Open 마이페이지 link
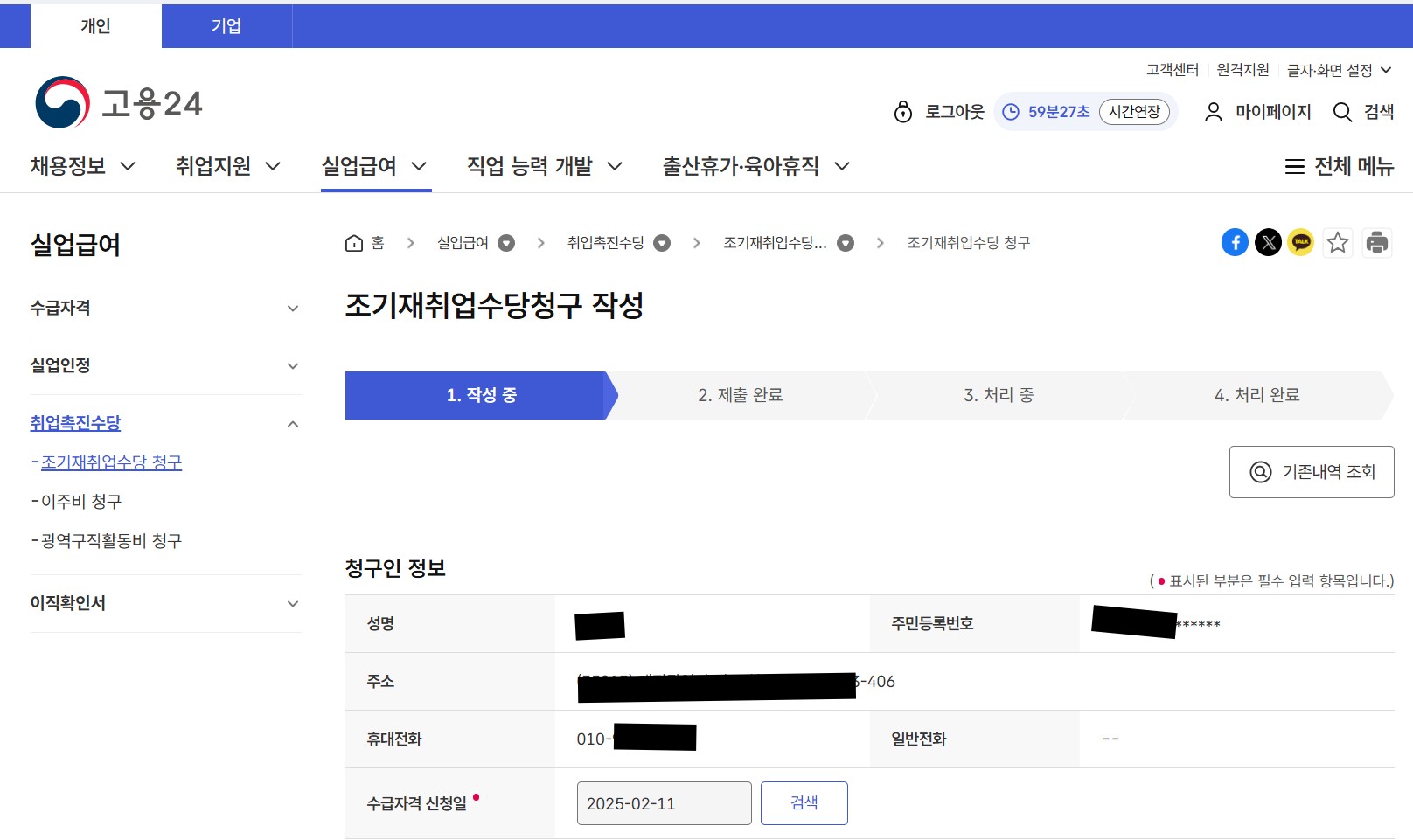1413x840 pixels. point(1273,112)
